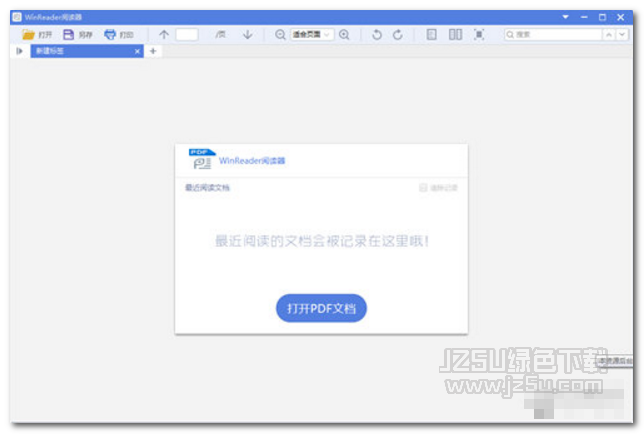The image size is (644, 434).
Task: Go to previous page with up arrow
Action: click(164, 34)
